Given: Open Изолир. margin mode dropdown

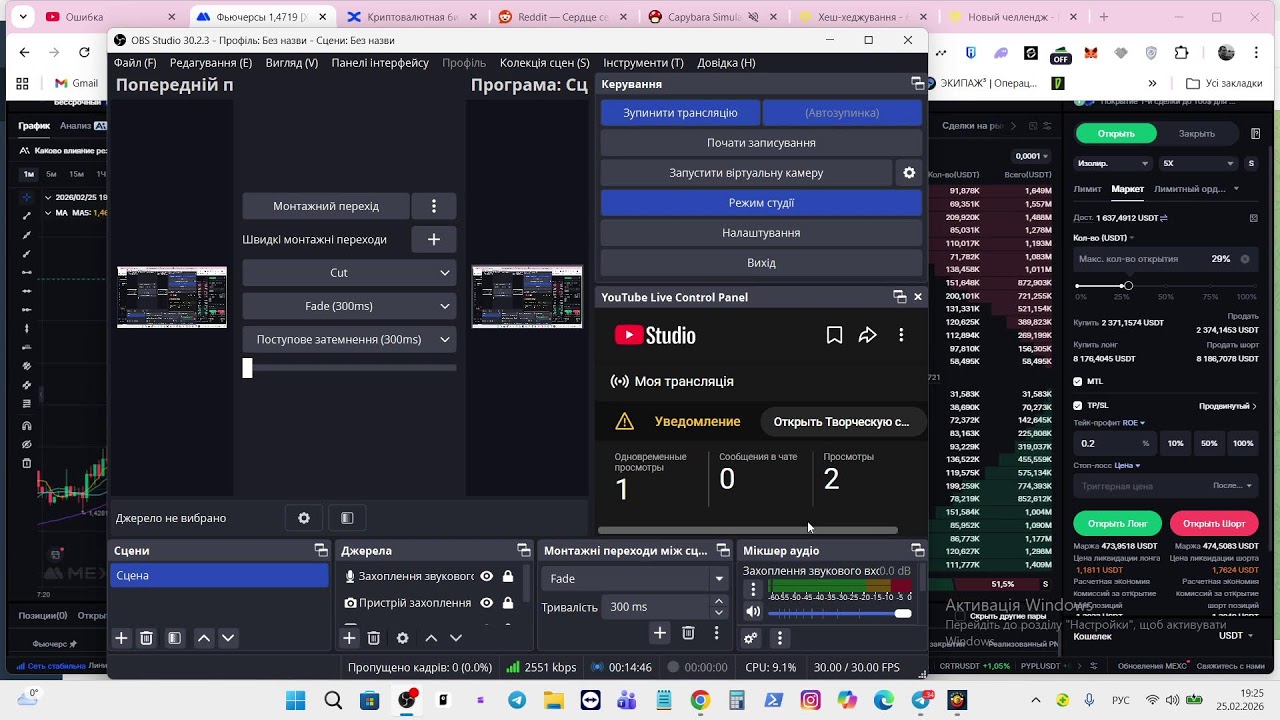Looking at the screenshot, I should point(1114,163).
